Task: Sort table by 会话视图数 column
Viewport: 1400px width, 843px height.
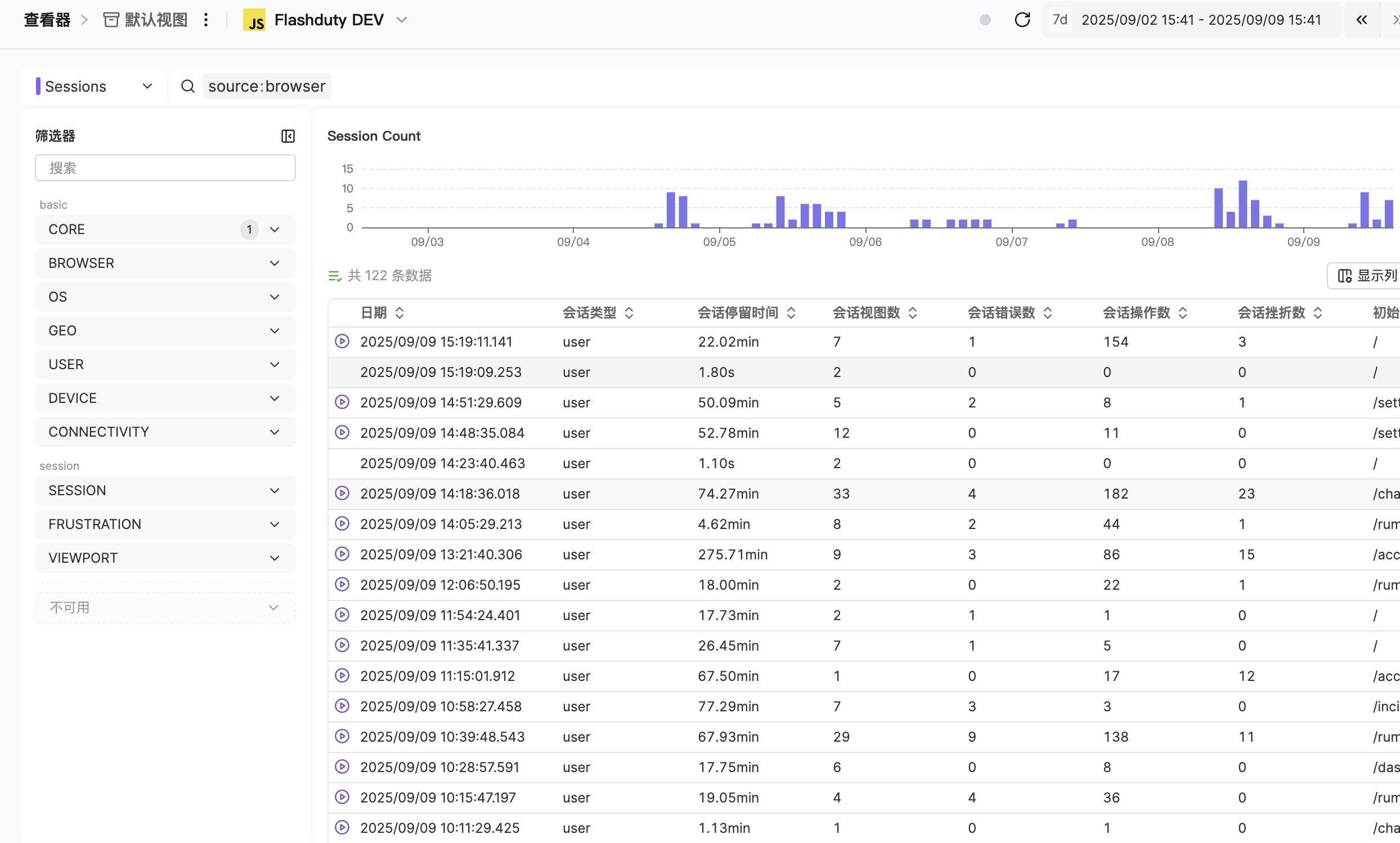Action: tap(913, 313)
